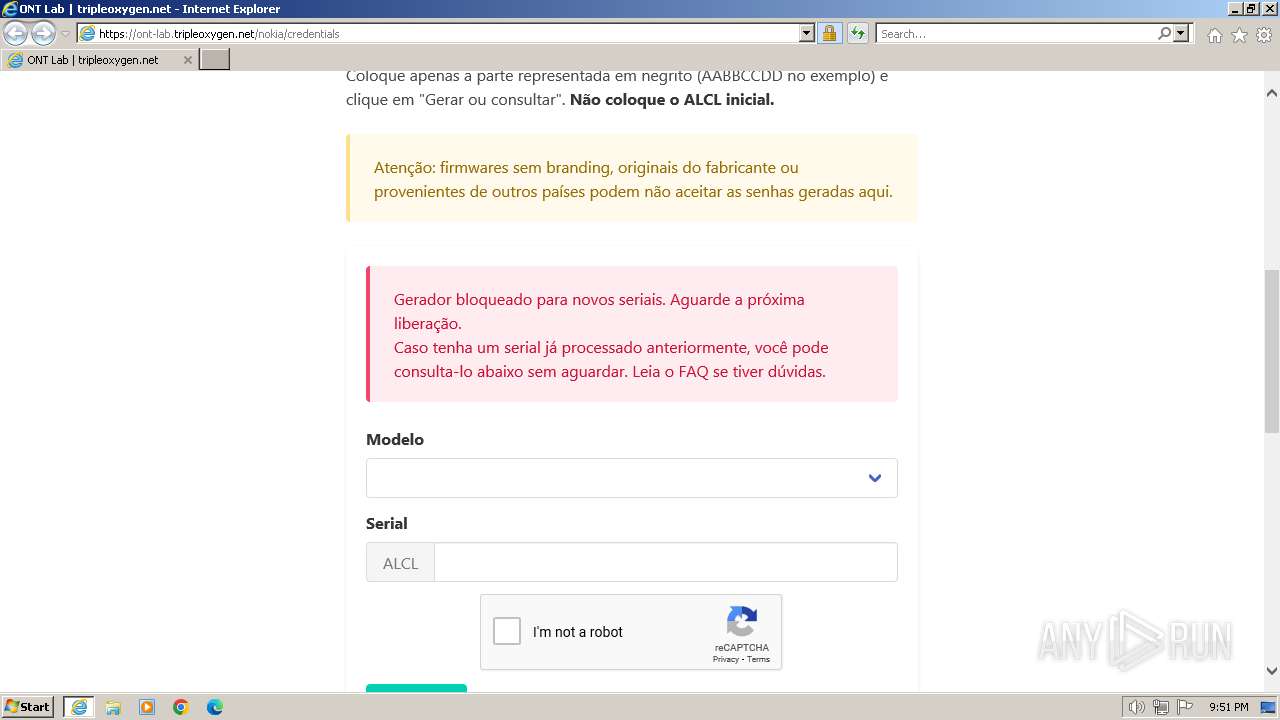Click Internet Explorer taskbar icon
Viewport: 1280px width, 720px height.
click(79, 707)
